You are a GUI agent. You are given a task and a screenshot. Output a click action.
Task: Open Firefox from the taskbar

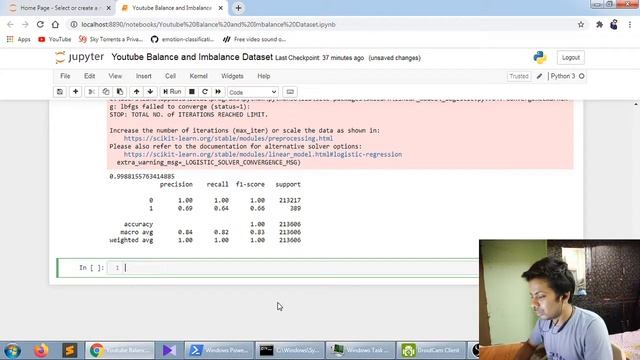click(41, 350)
